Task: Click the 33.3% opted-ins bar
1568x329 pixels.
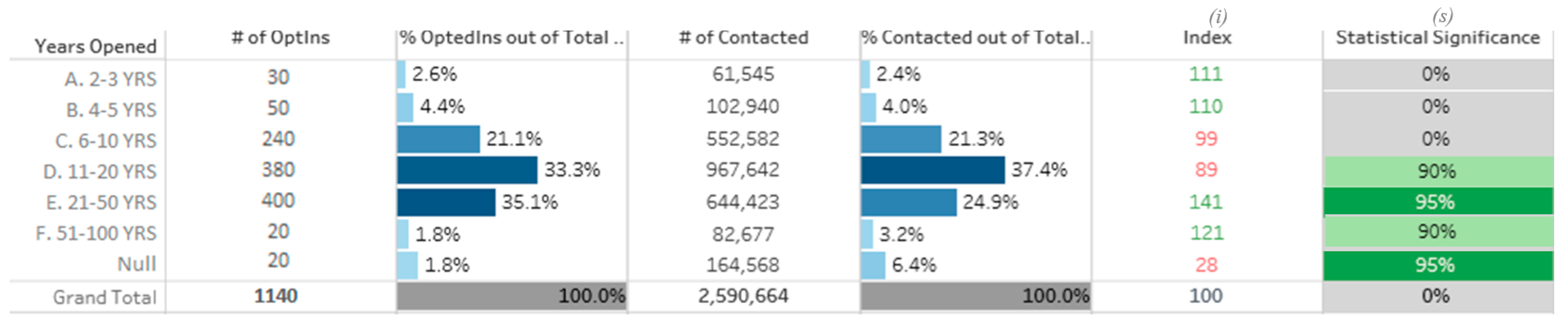Action: 467,170
